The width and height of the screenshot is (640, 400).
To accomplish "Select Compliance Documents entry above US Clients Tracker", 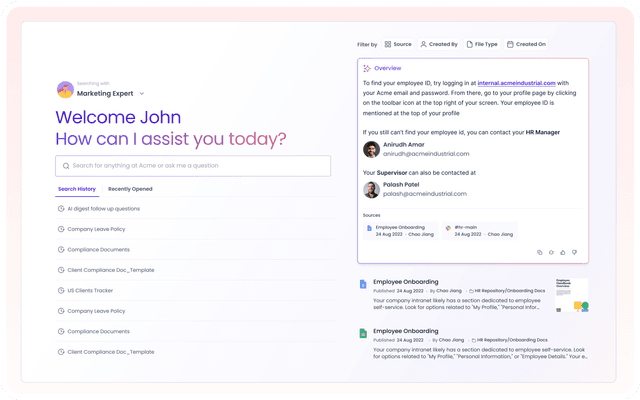I will [x=195, y=249].
